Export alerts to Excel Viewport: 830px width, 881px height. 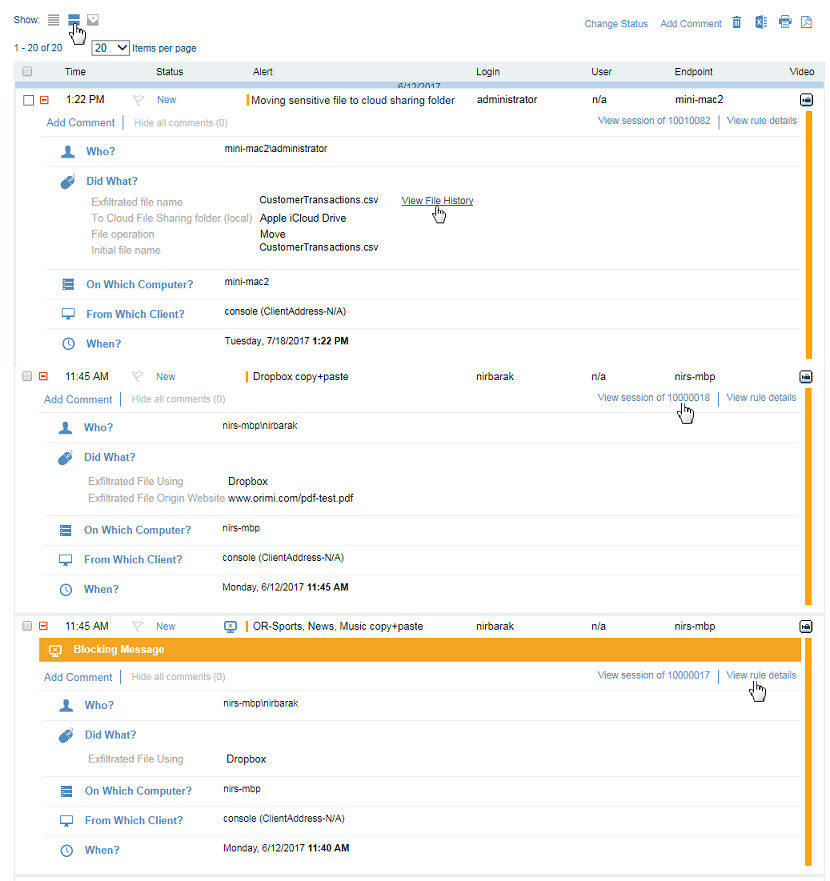tap(761, 23)
